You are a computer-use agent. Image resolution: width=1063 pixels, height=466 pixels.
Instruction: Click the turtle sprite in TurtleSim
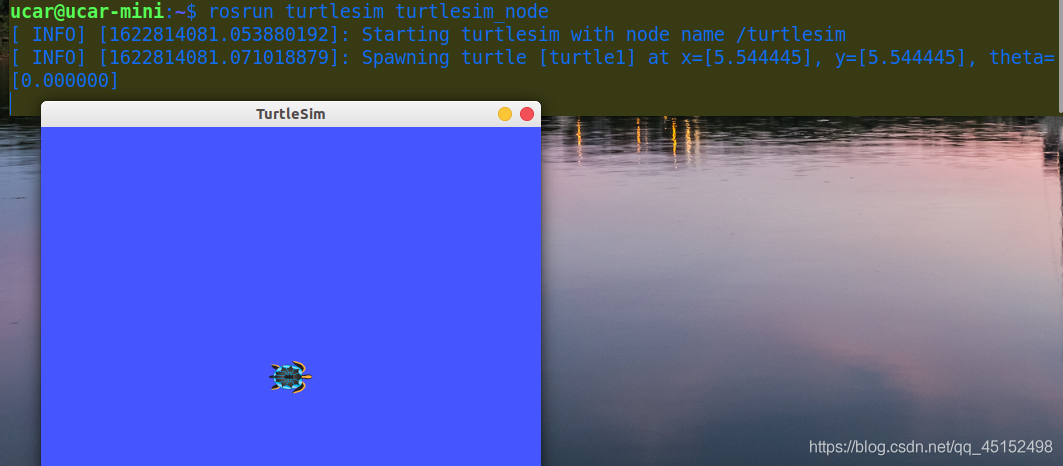(290, 377)
